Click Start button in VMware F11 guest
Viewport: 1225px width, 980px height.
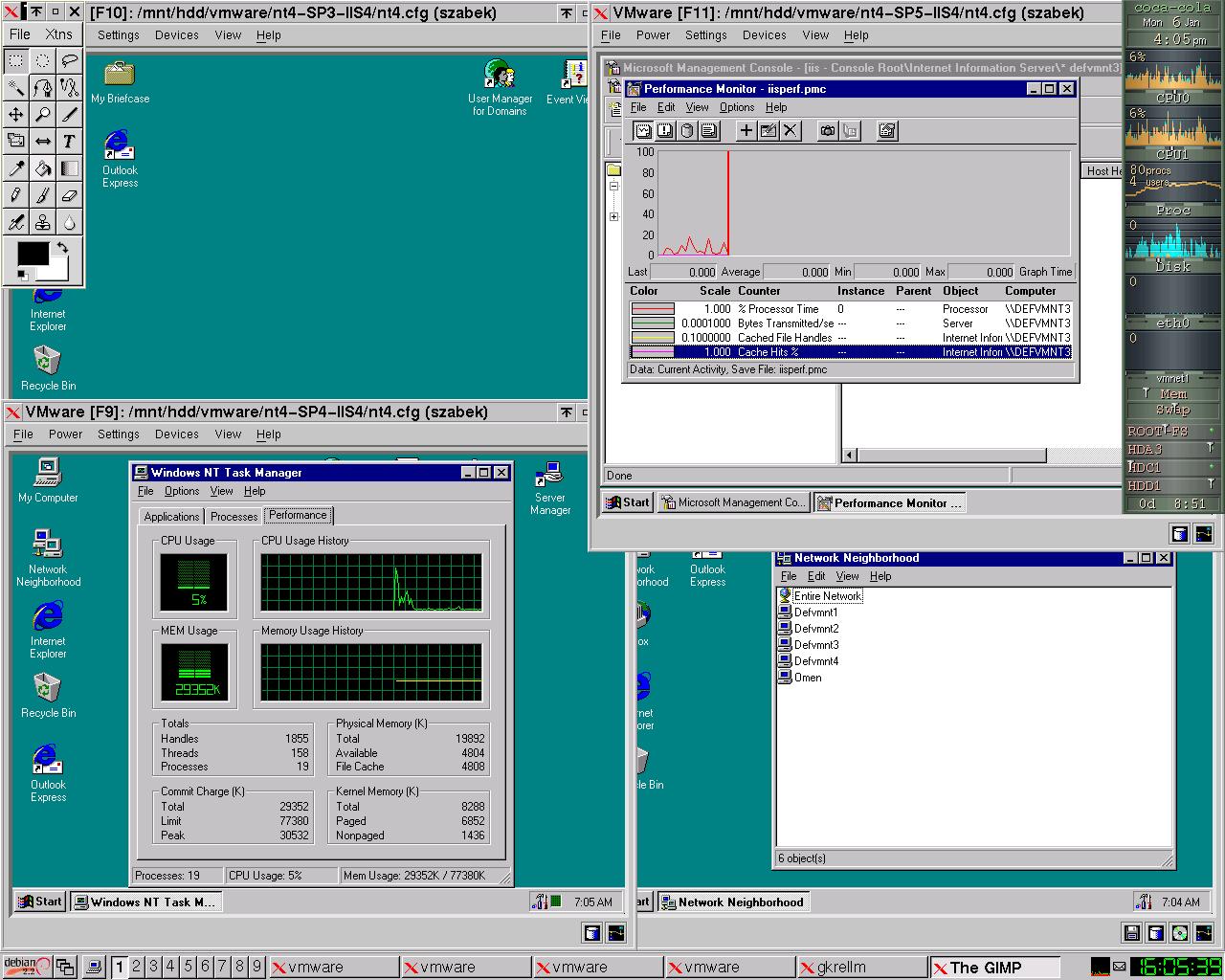pyautogui.click(x=628, y=501)
